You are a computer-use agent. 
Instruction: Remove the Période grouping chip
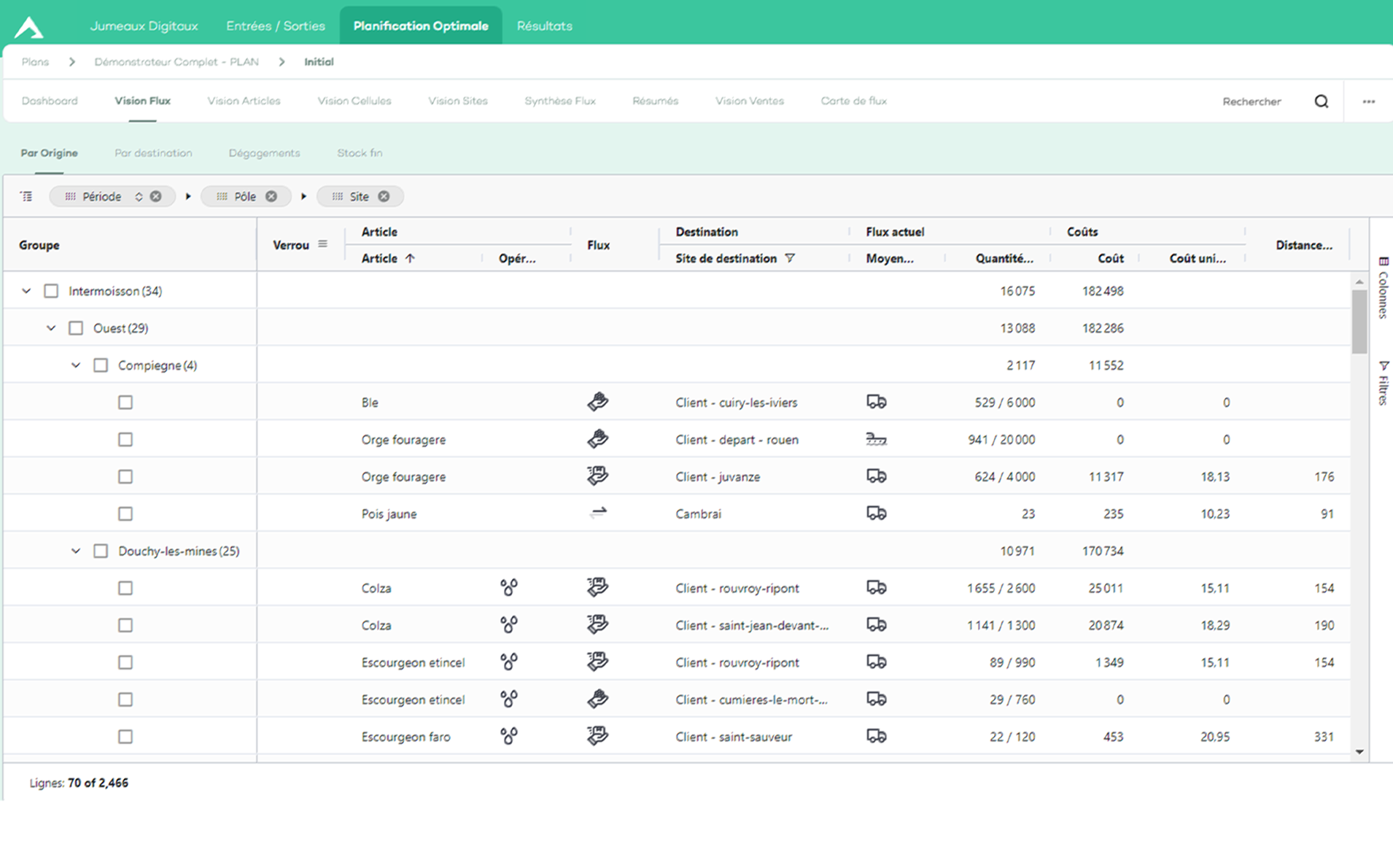click(156, 196)
